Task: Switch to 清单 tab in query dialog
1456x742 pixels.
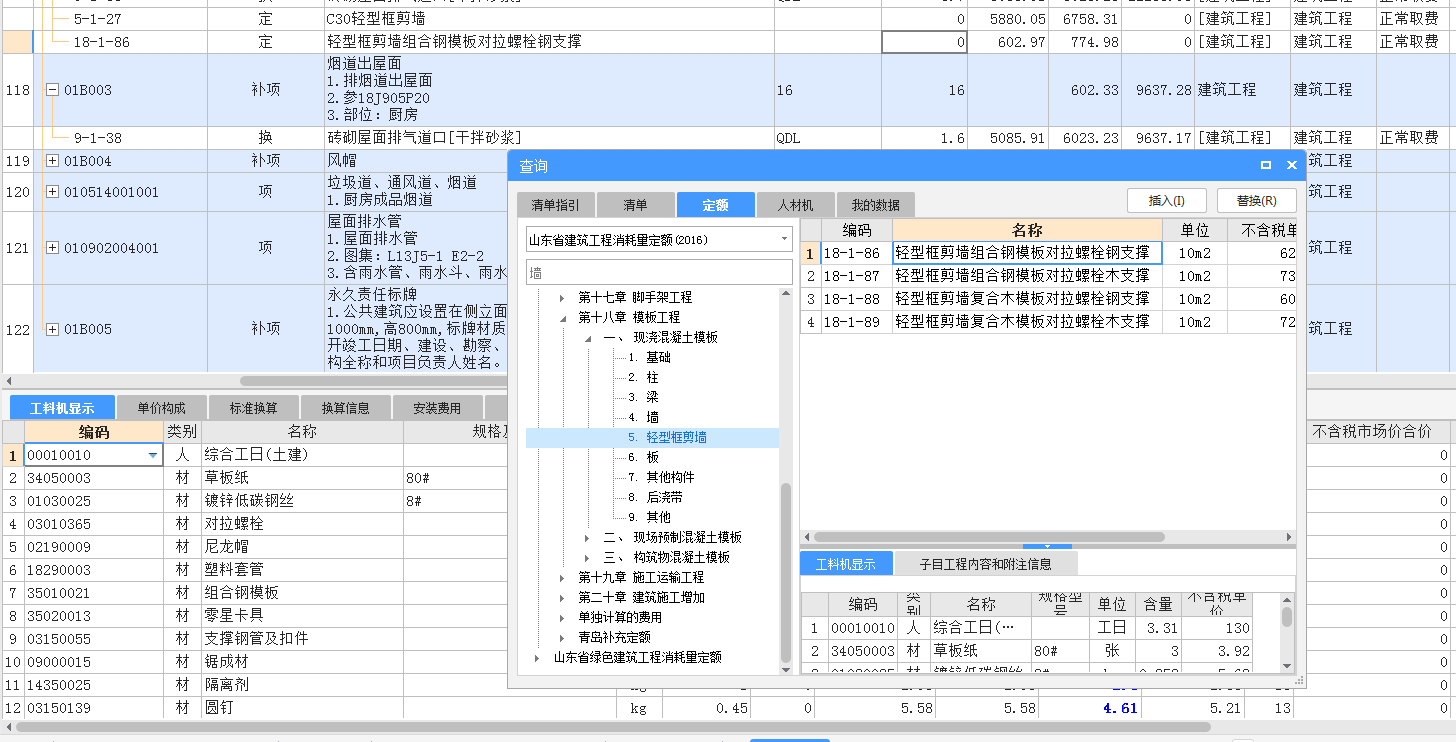Action: coord(635,205)
